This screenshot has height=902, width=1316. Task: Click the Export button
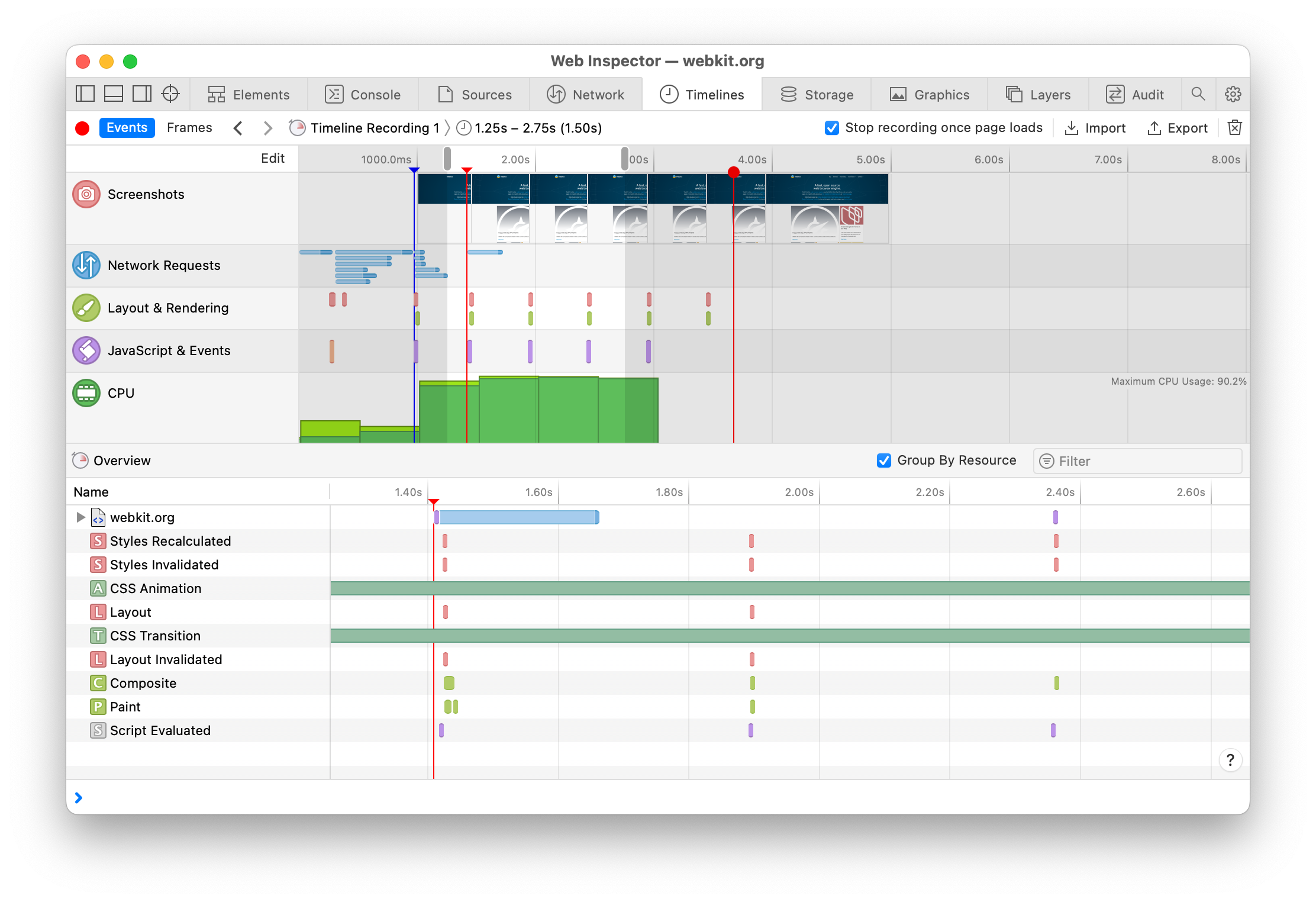click(x=1178, y=128)
